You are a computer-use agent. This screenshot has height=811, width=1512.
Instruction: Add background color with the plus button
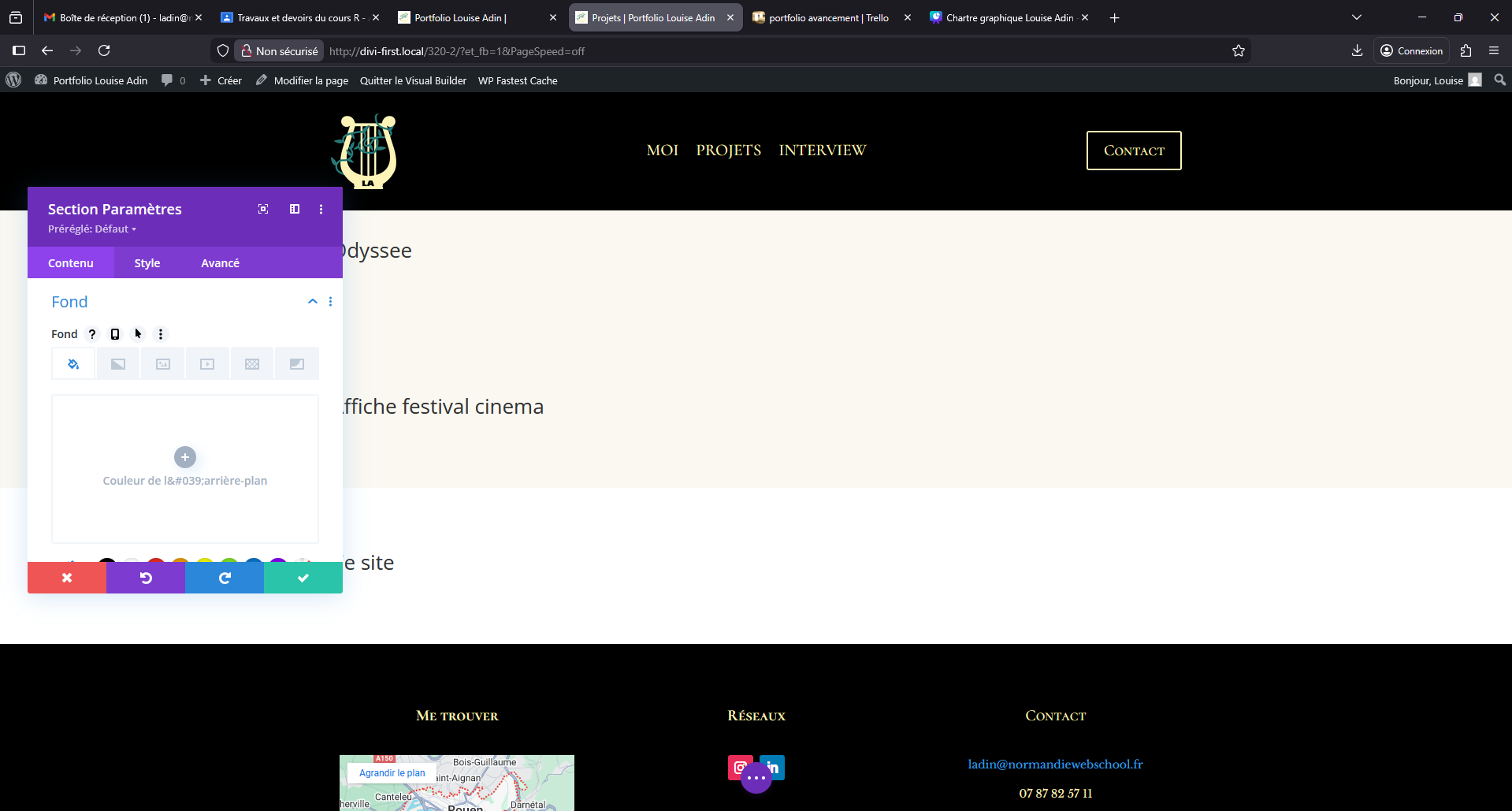point(185,457)
